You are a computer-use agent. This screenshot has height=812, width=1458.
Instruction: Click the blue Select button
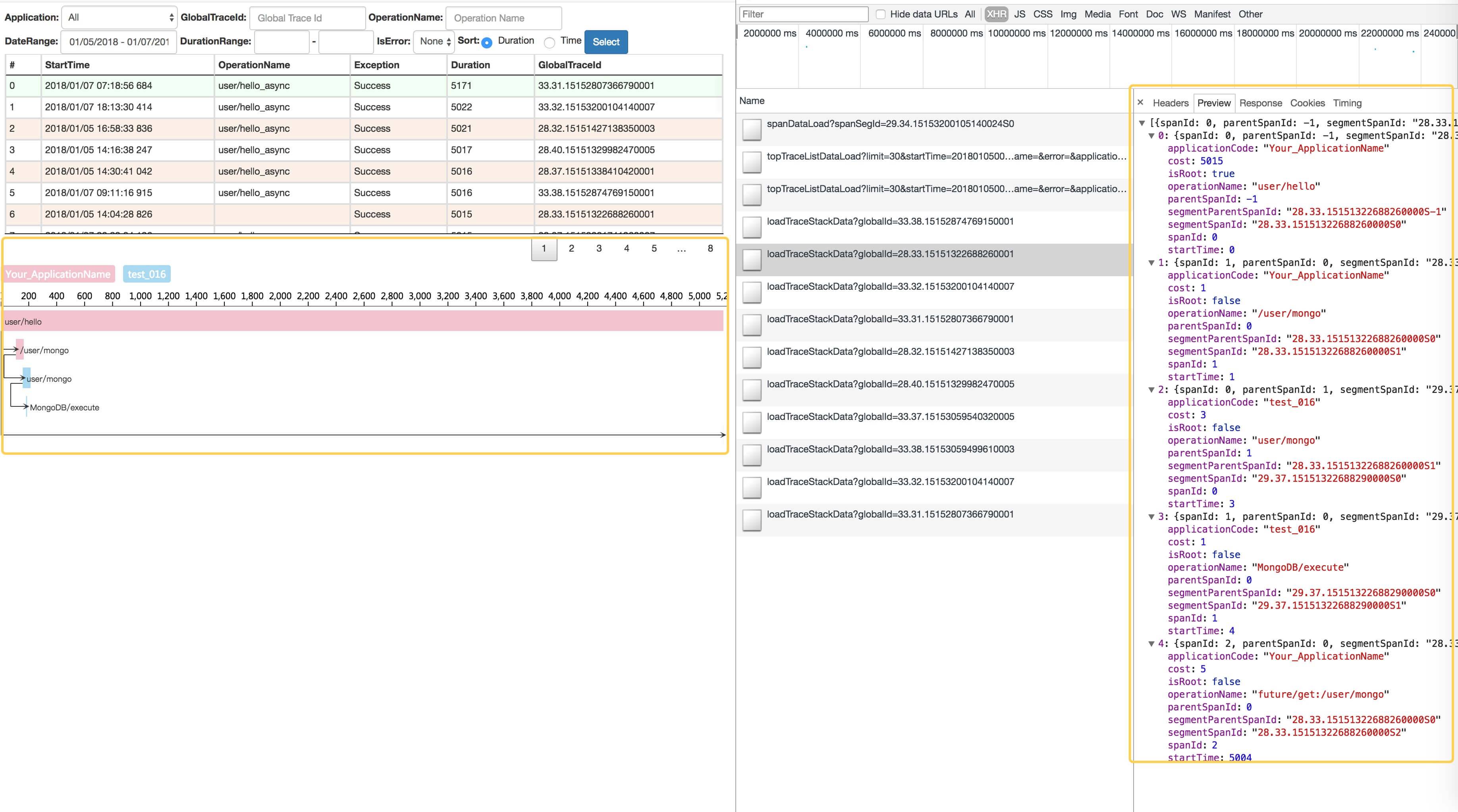(x=606, y=42)
